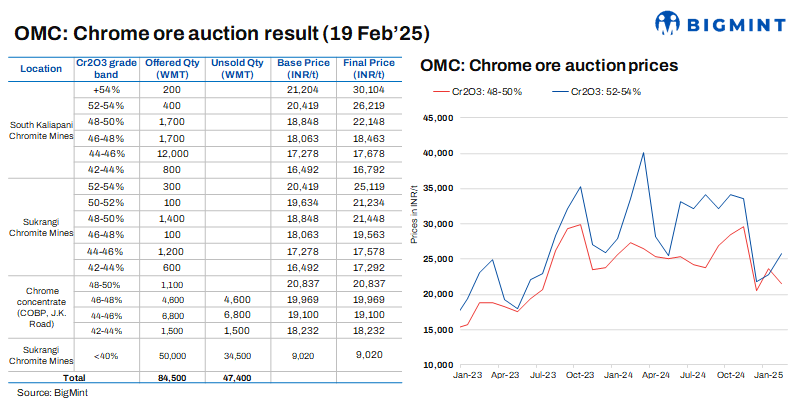Screen dimensions: 804x401
Task: Click the total unsold quantity 47,400
Action: pos(238,379)
